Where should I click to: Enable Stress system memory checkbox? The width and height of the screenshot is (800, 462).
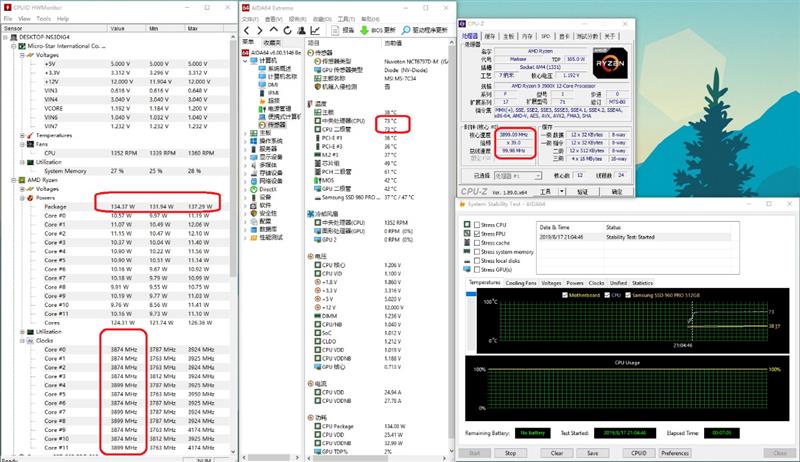477,251
